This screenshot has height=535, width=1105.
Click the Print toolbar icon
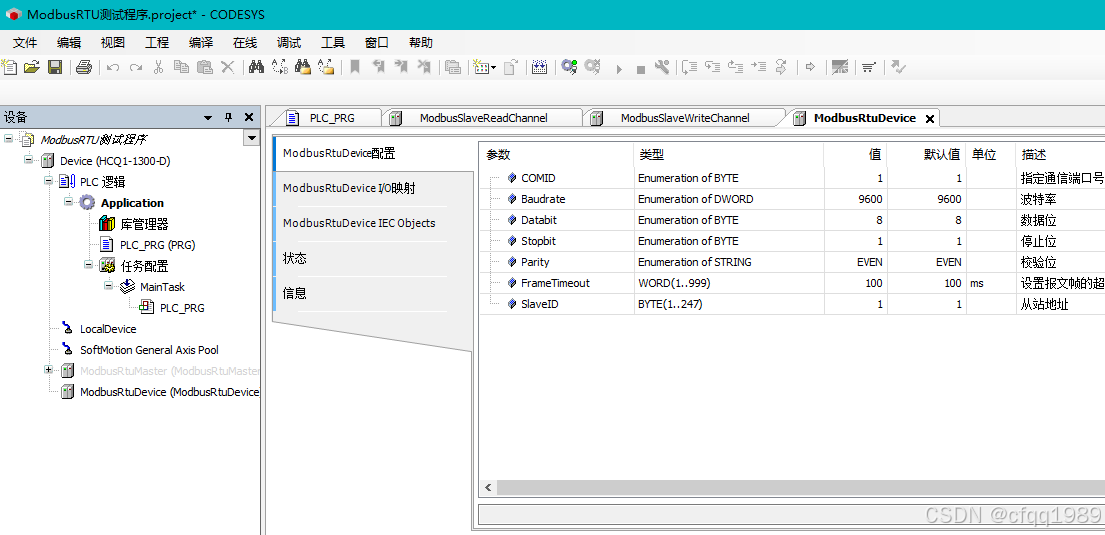[85, 68]
